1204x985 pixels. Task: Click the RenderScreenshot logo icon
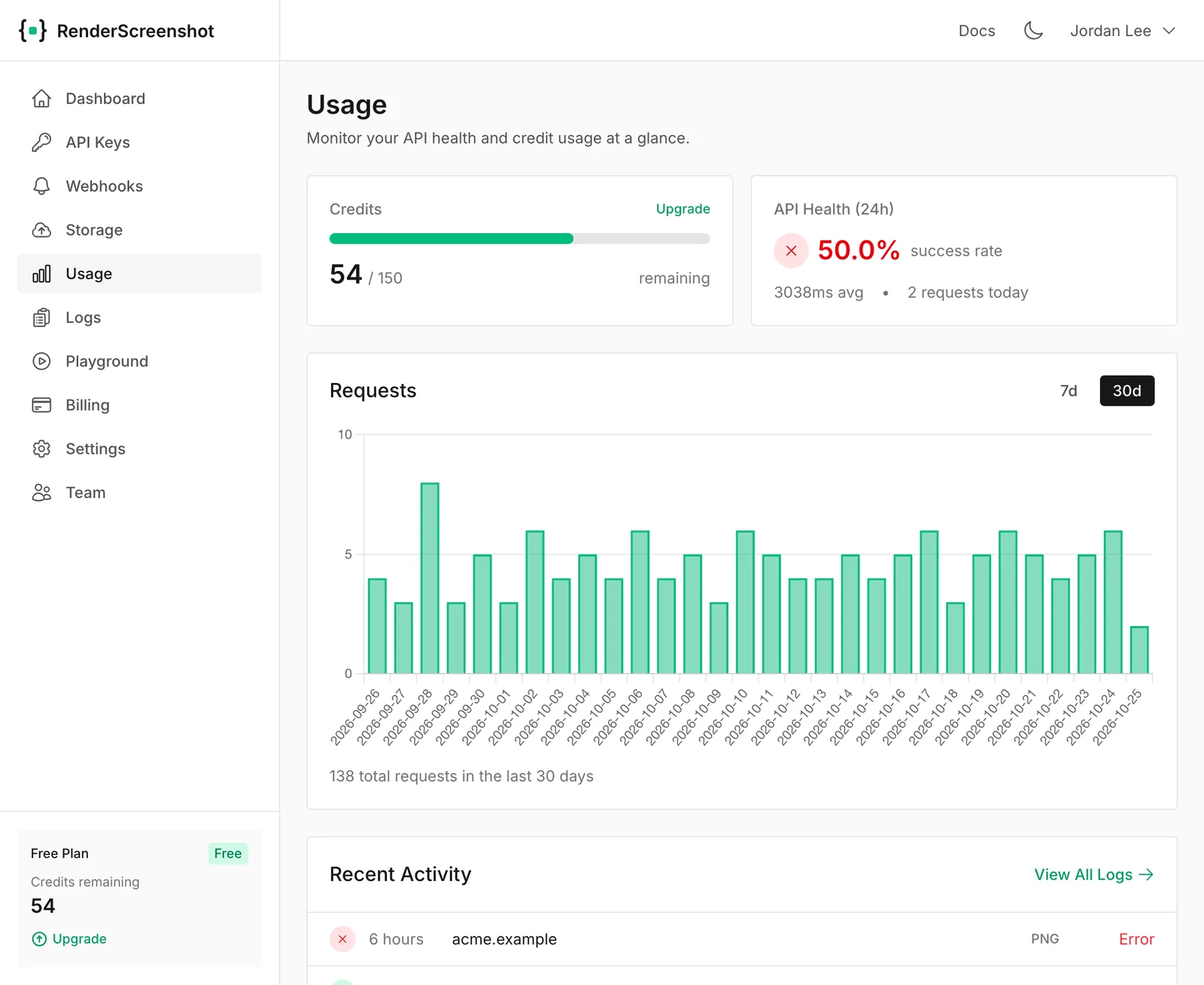32,31
